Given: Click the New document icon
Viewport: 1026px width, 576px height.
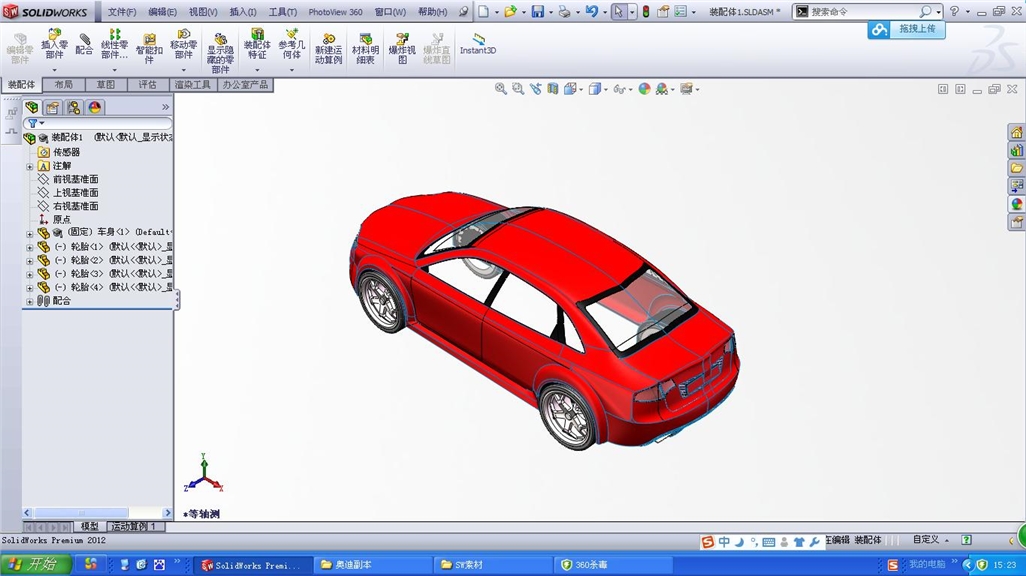Looking at the screenshot, I should 483,12.
